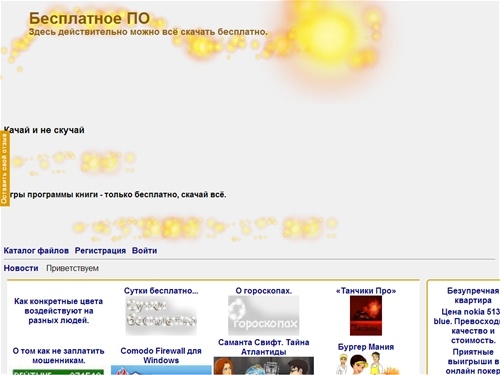Viewport: 500px width, 375px height.
Task: Open article Как конкретные цвета воздействуют
Action: tap(58, 311)
